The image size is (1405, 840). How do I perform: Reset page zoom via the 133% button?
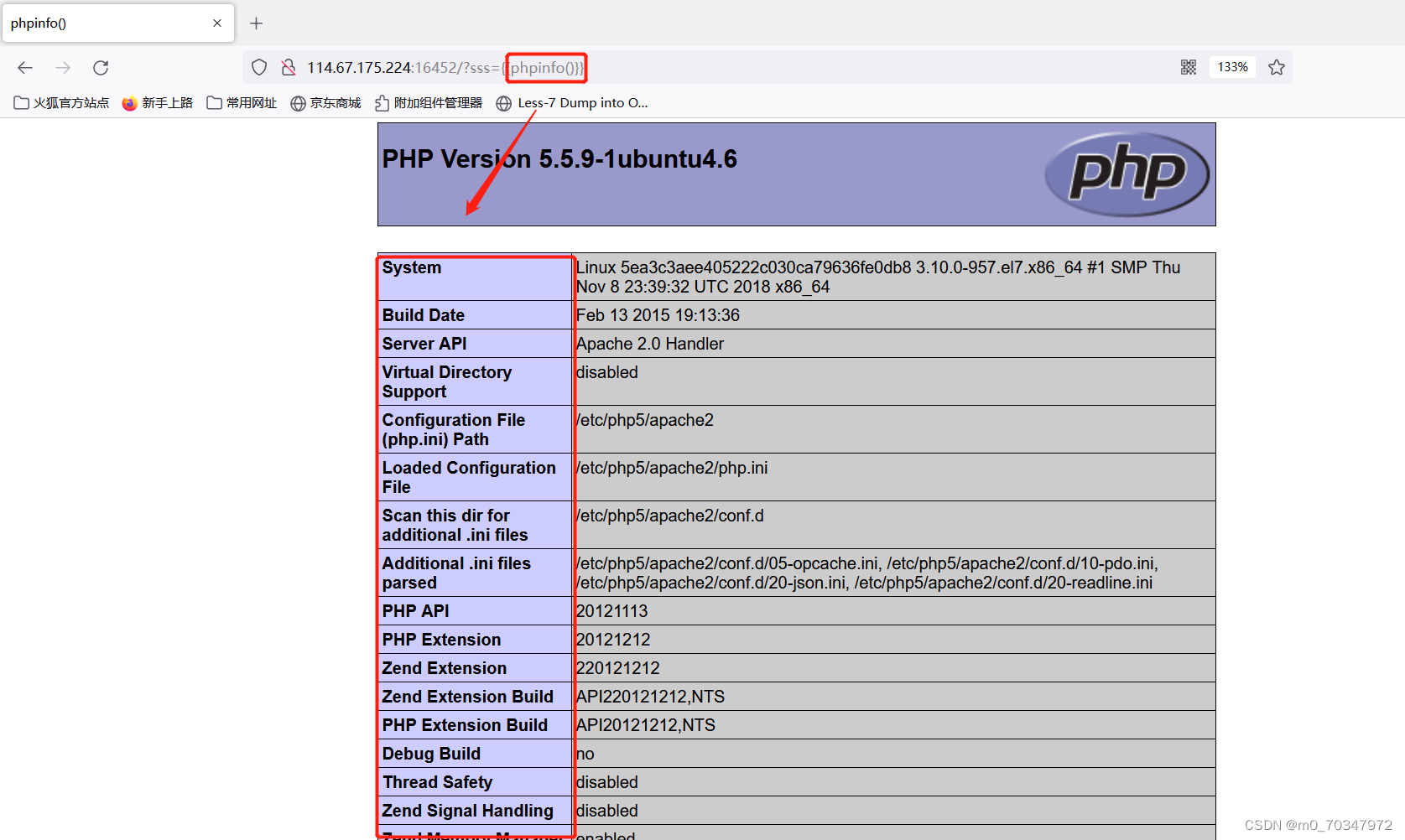[x=1232, y=66]
